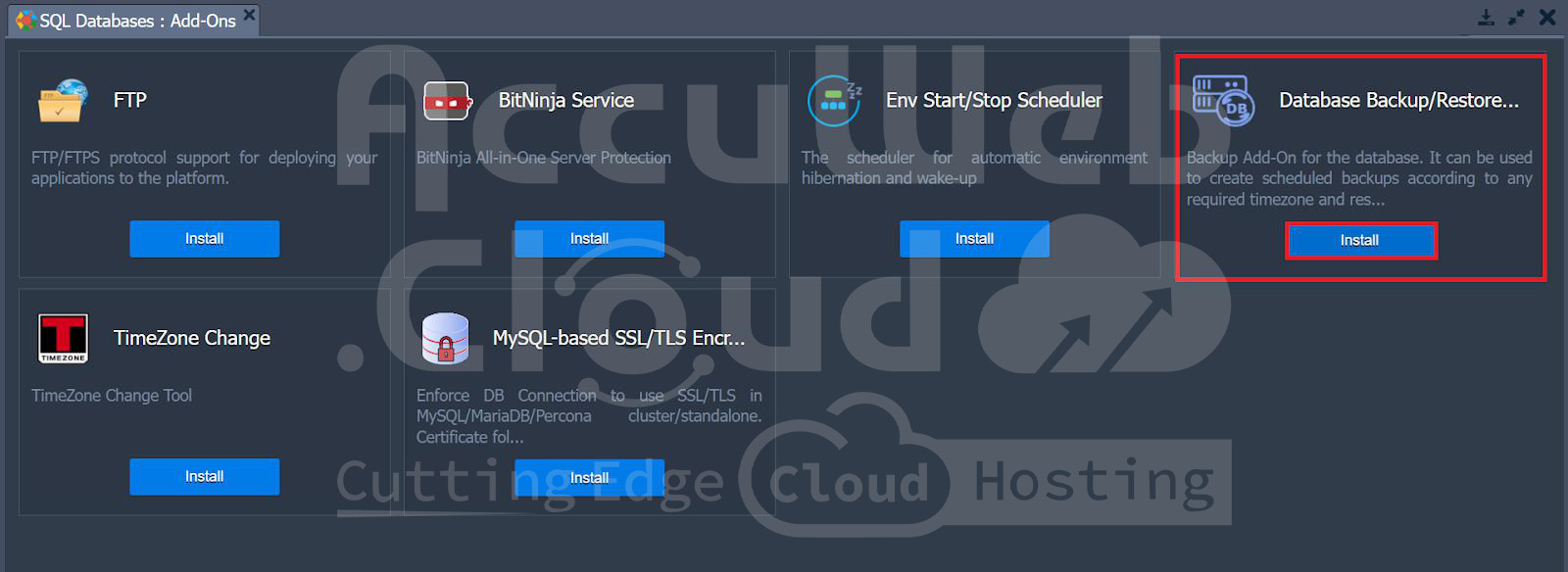
Task: Install the FTP add-on
Action: [204, 239]
